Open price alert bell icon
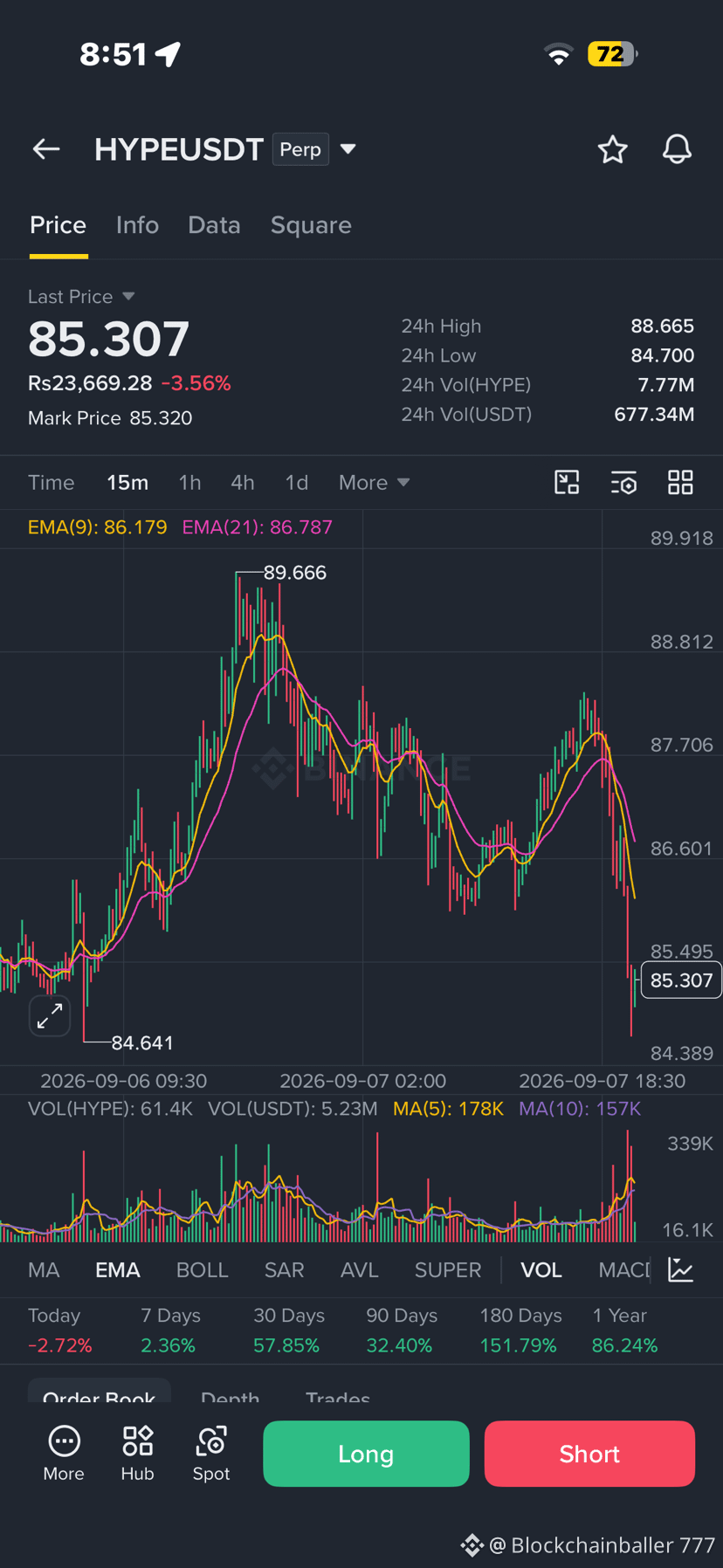This screenshot has height=1568, width=723. [x=677, y=149]
